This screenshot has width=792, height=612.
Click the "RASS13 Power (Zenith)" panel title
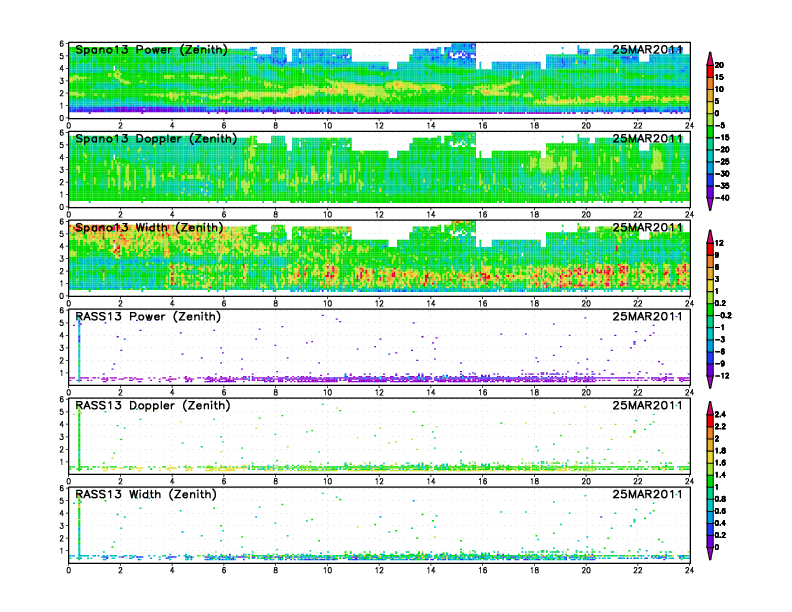(x=148, y=317)
